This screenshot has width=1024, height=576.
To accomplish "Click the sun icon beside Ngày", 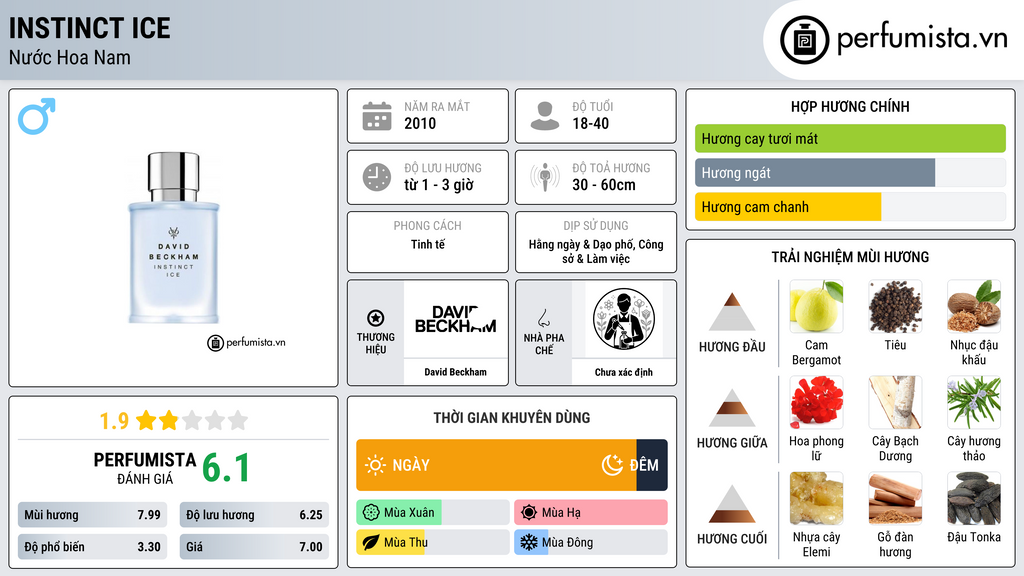I will click(375, 465).
